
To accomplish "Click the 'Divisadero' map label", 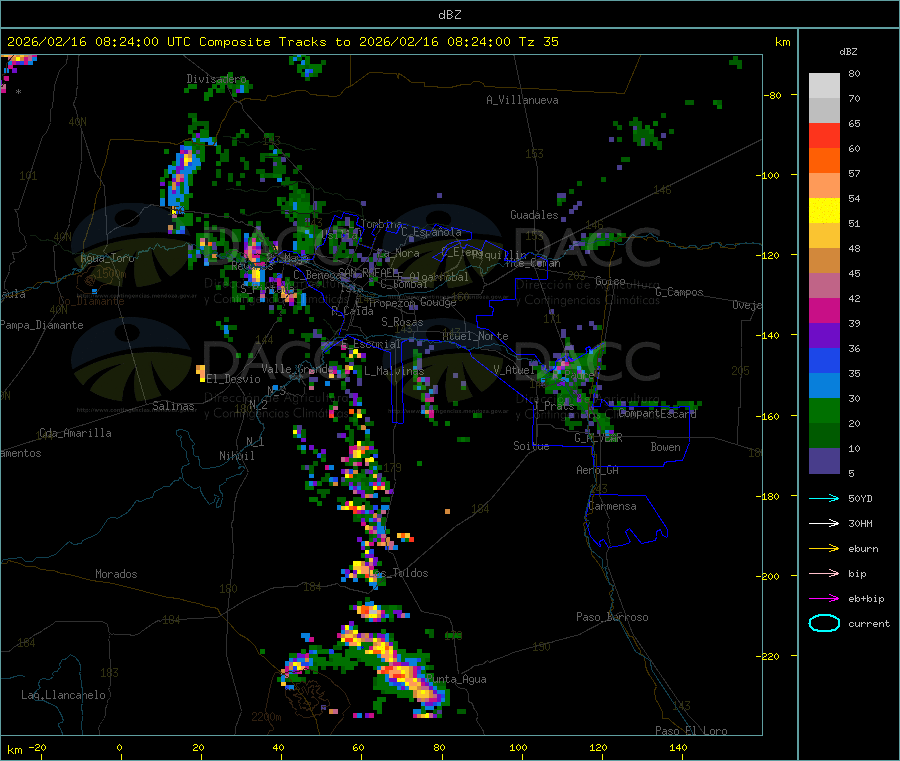I will tap(216, 79).
